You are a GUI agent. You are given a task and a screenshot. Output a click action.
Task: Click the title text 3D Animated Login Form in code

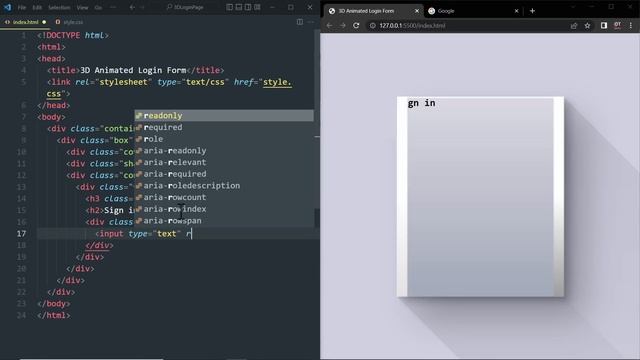[x=133, y=70]
